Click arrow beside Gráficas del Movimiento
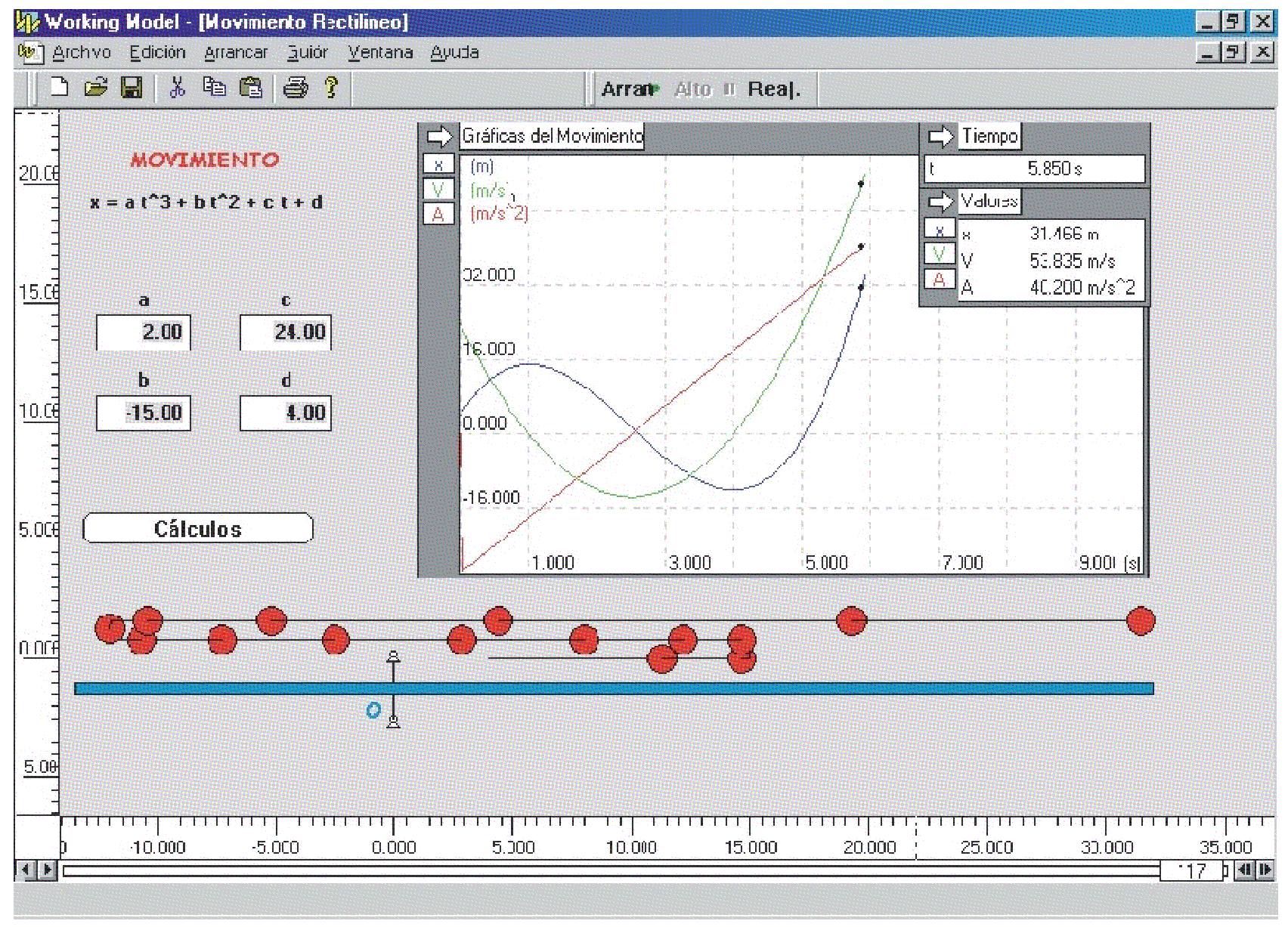The width and height of the screenshot is (1288, 927). (x=439, y=137)
